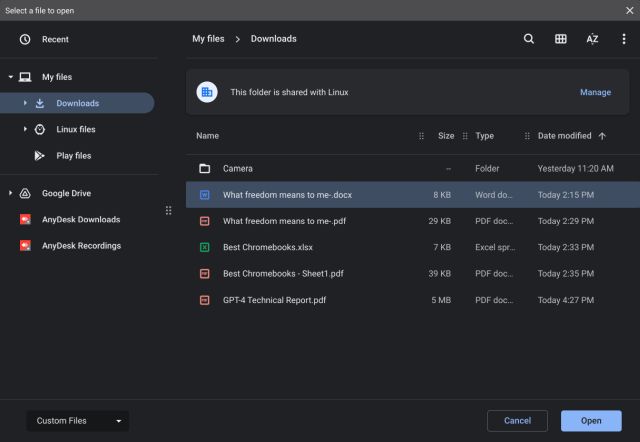Open the AZ sort options
Screen dimensions: 640x442
tap(592, 39)
